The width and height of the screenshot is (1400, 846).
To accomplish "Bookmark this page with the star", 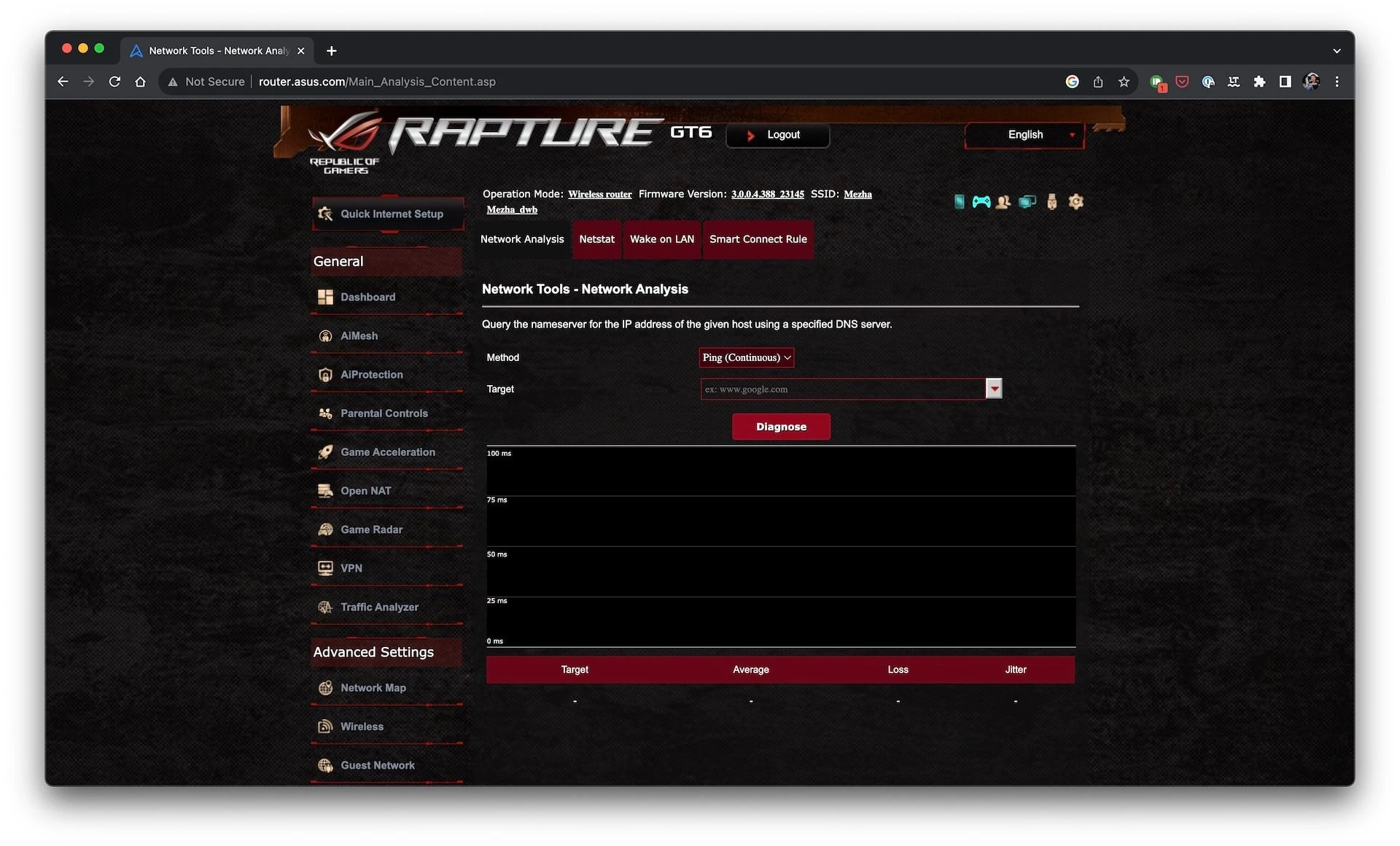I will 1124,82.
